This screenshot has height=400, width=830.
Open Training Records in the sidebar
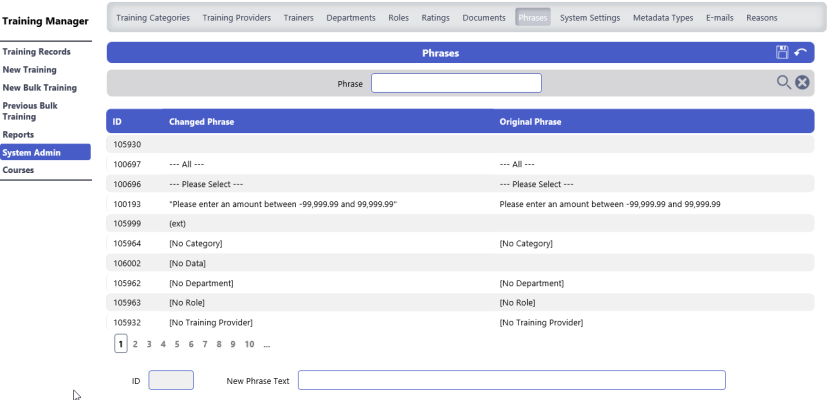[37, 52]
